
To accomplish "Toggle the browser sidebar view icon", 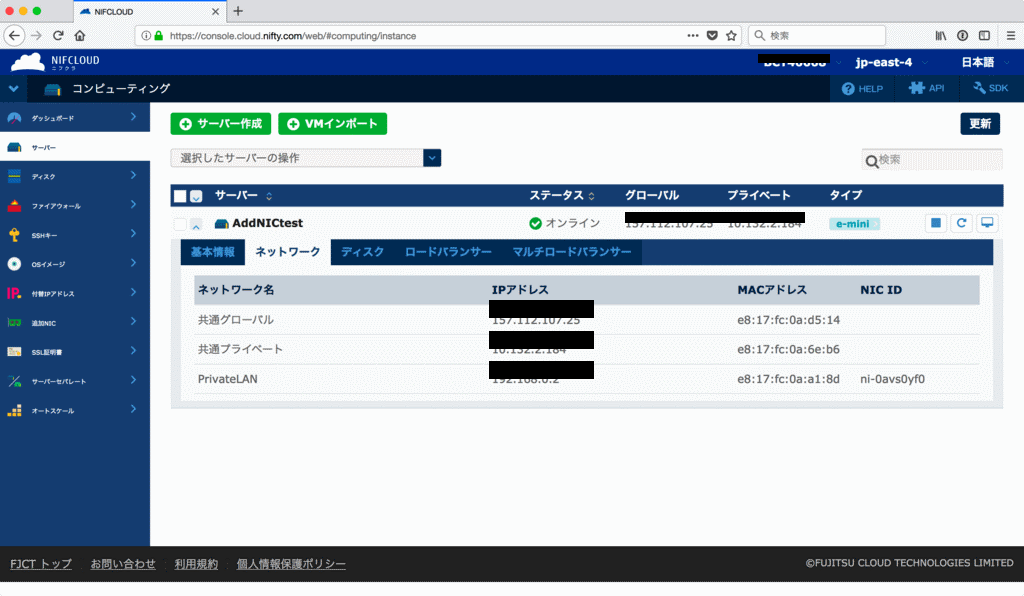I will click(x=984, y=35).
